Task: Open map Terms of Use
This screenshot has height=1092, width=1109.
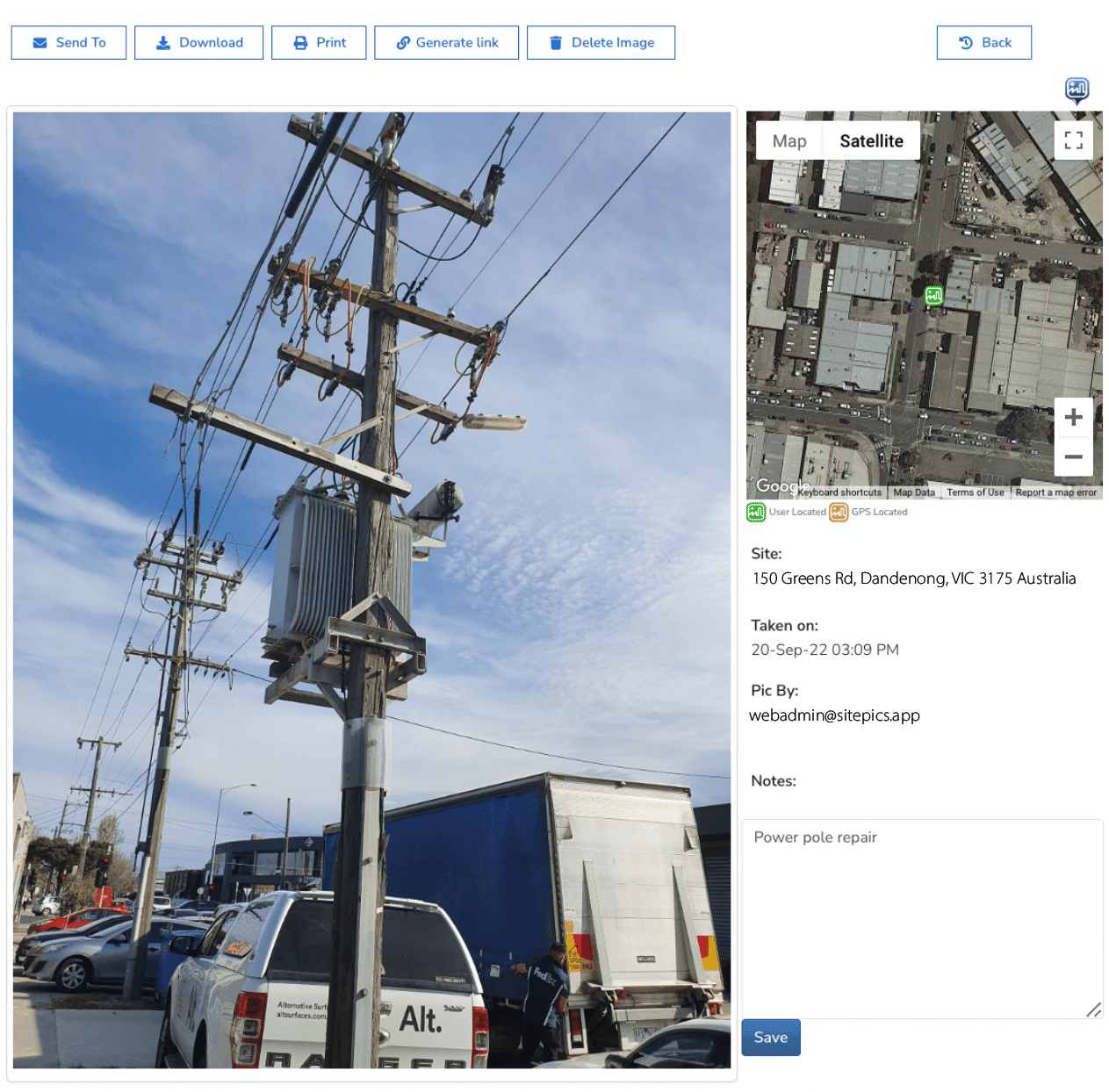Action: 976,492
